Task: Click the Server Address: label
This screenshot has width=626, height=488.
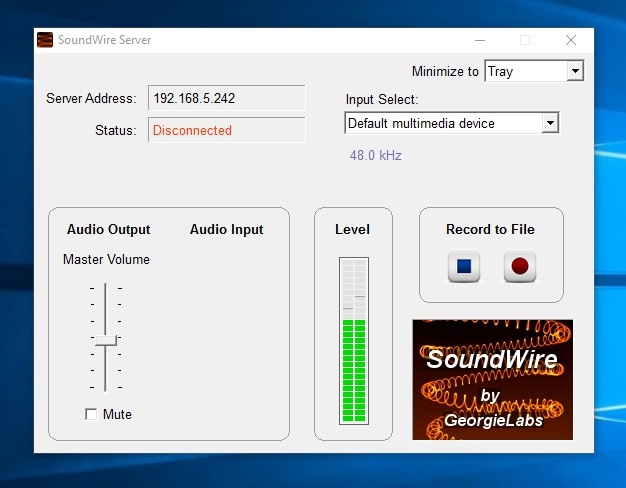Action: [91, 98]
